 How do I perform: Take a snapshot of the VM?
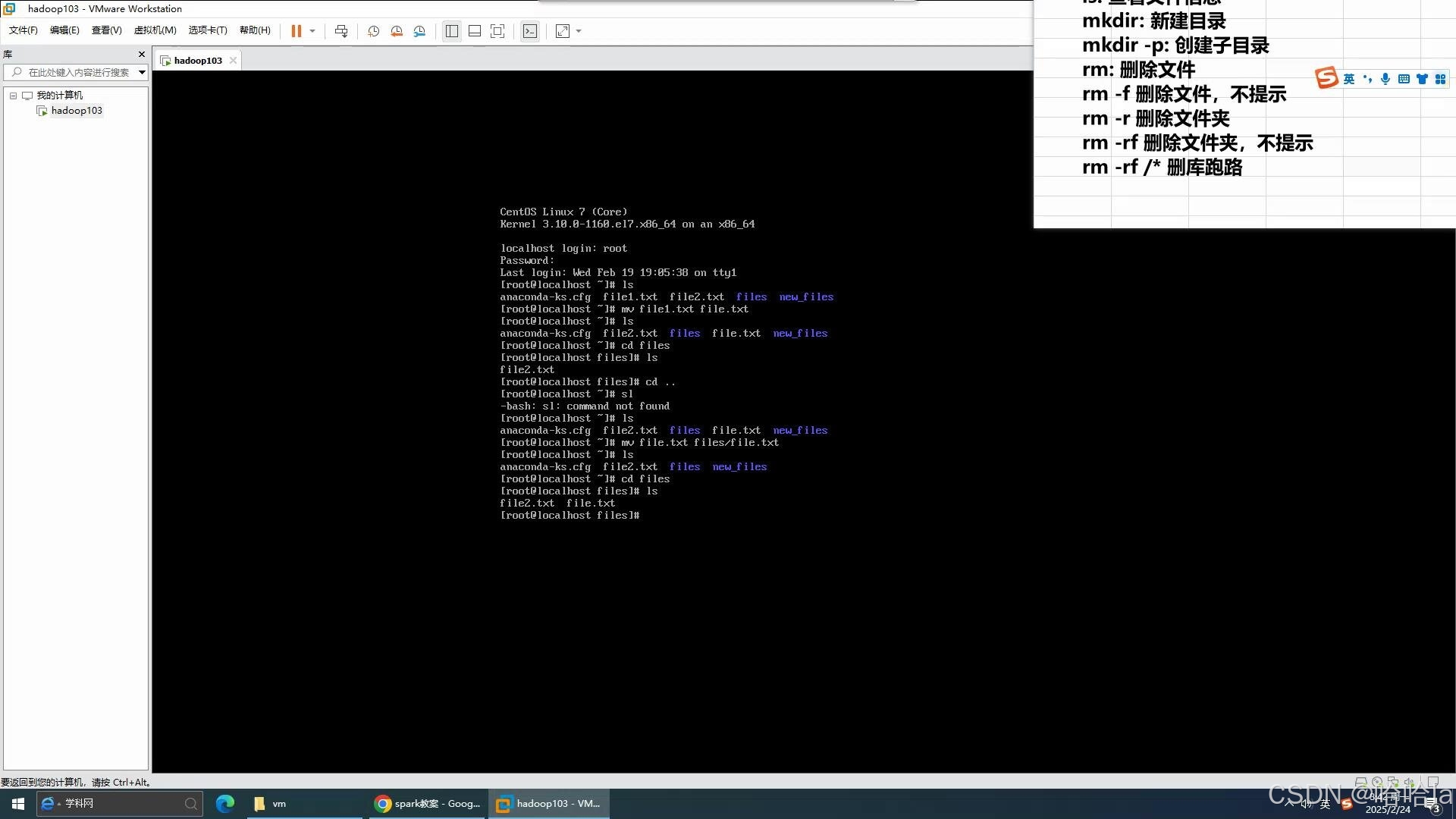pyautogui.click(x=373, y=31)
